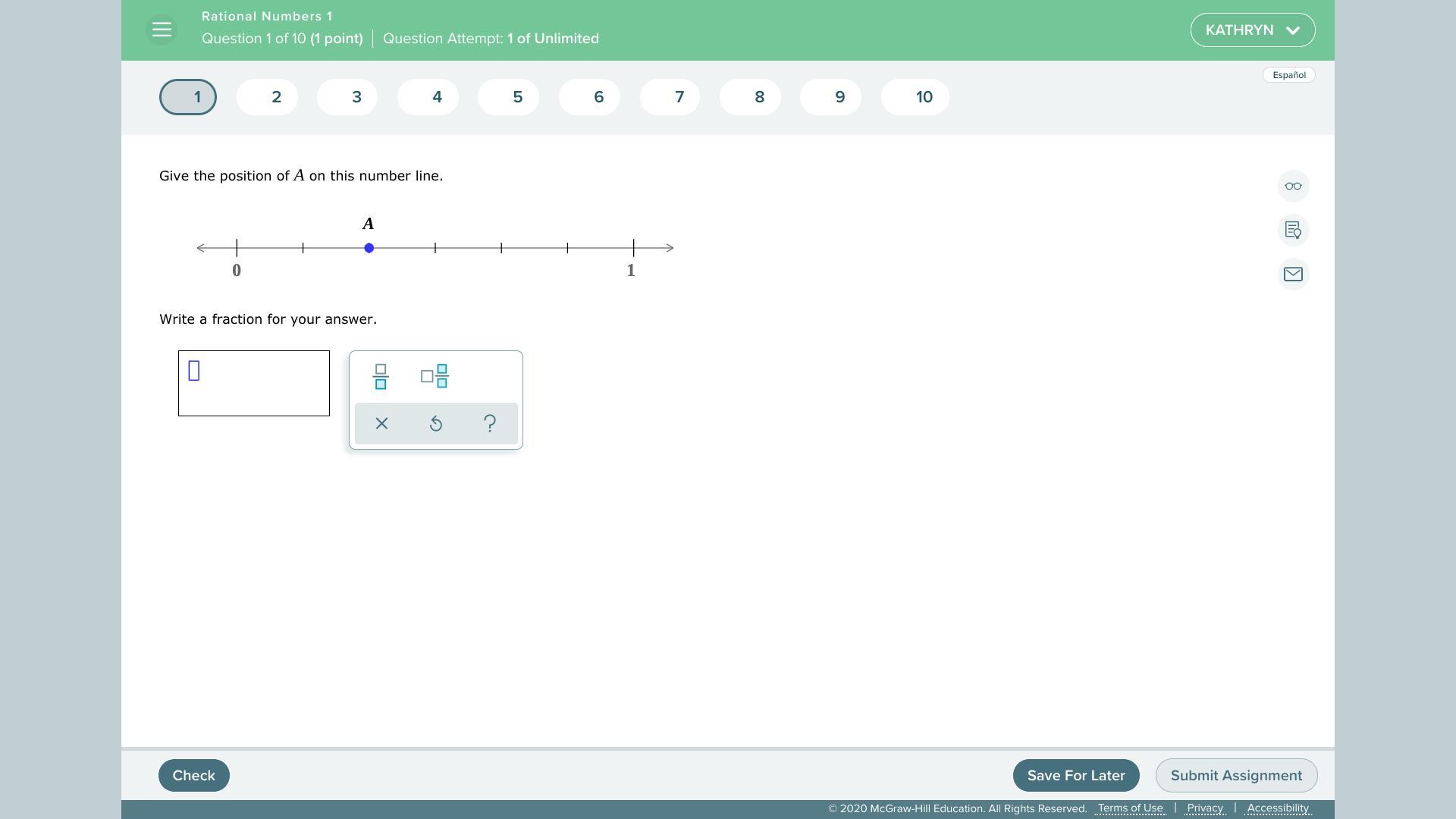Switch to question 7
This screenshot has height=819, width=1456.
click(x=670, y=97)
